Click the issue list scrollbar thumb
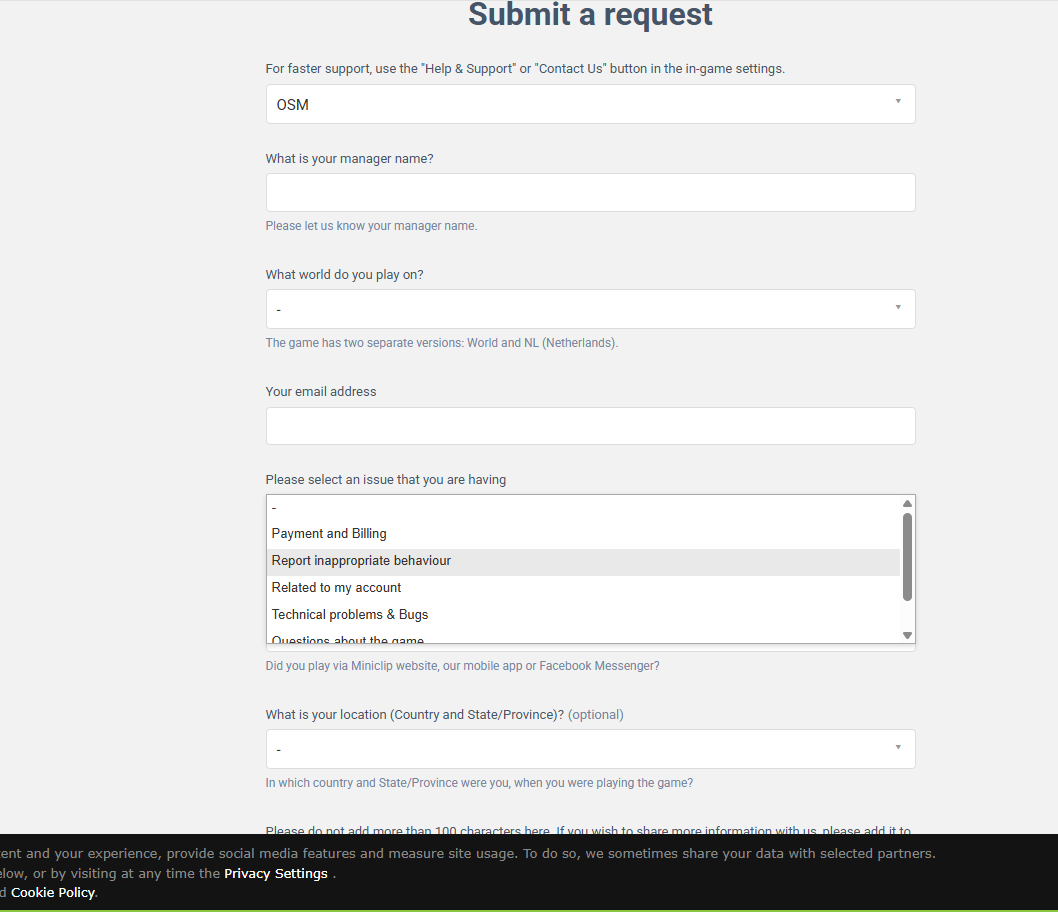Image resolution: width=1058 pixels, height=912 pixels. 907,557
